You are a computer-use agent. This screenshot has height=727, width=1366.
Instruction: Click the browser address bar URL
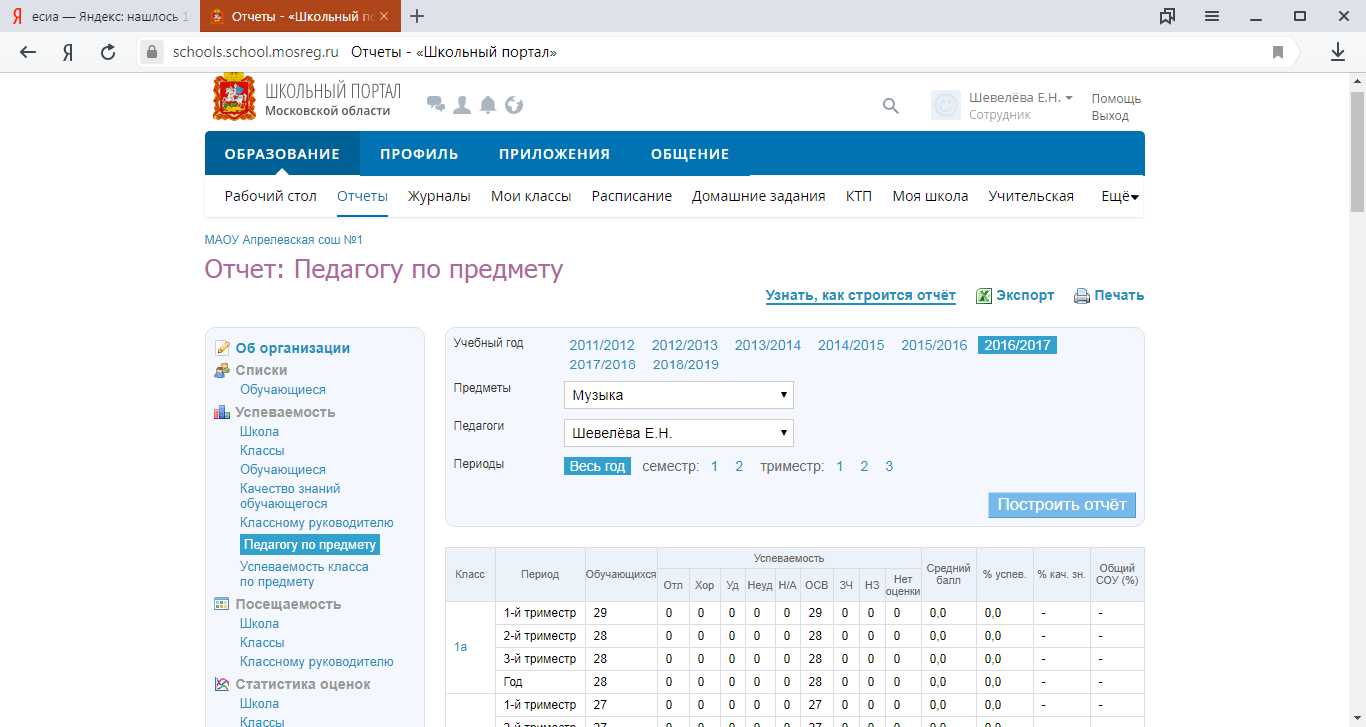[x=256, y=52]
